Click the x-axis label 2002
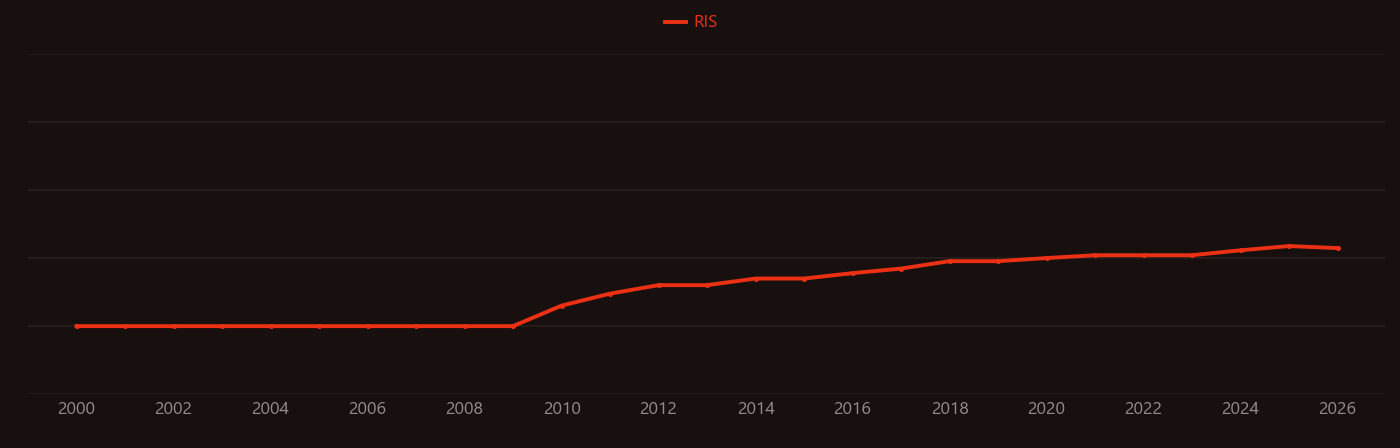Screen dimensions: 1400x448 [174, 409]
